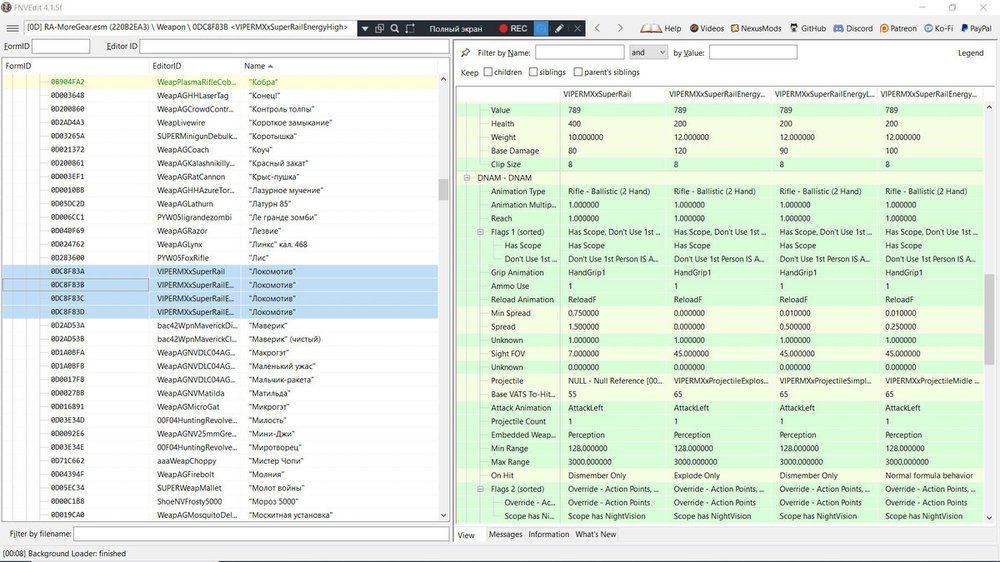Select the WeapPlasmaRifleCob "Кобра" record
The height and width of the screenshot is (562, 1000).
pyautogui.click(x=220, y=82)
